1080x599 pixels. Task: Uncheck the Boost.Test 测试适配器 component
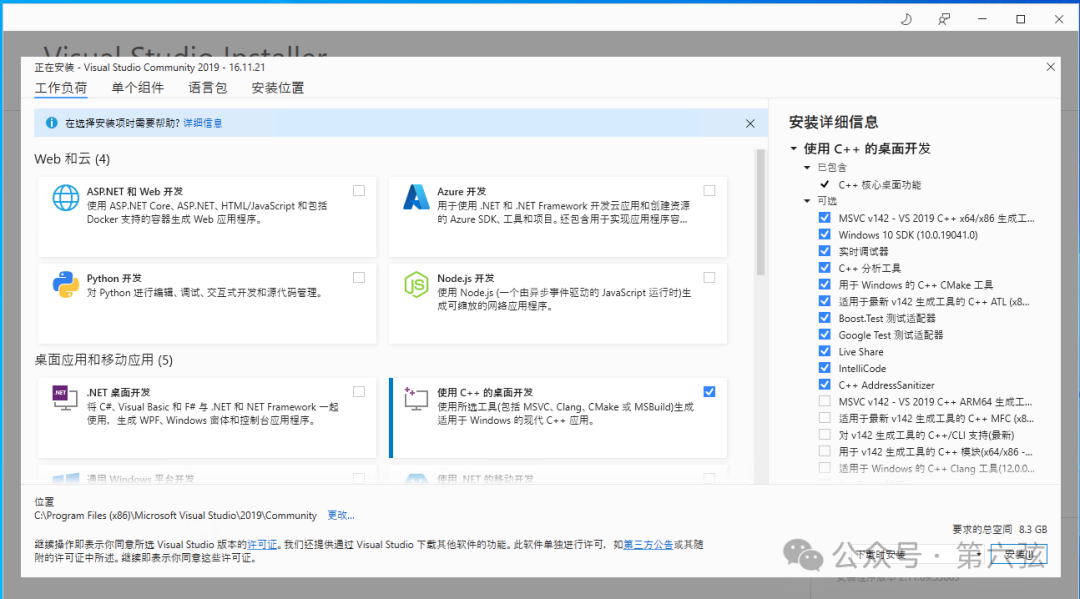[x=824, y=317]
